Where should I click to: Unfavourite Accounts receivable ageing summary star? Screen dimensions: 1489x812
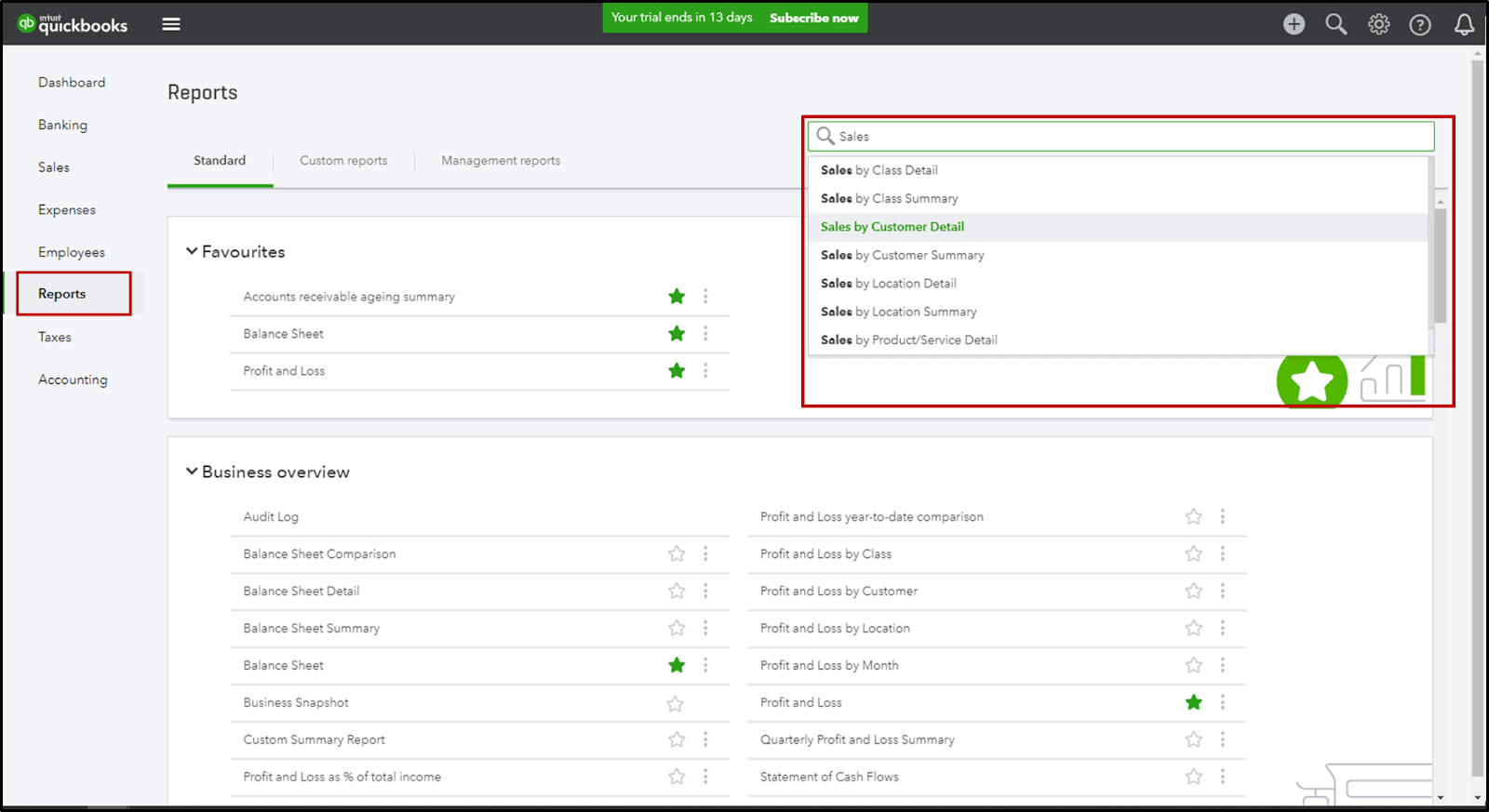click(677, 296)
